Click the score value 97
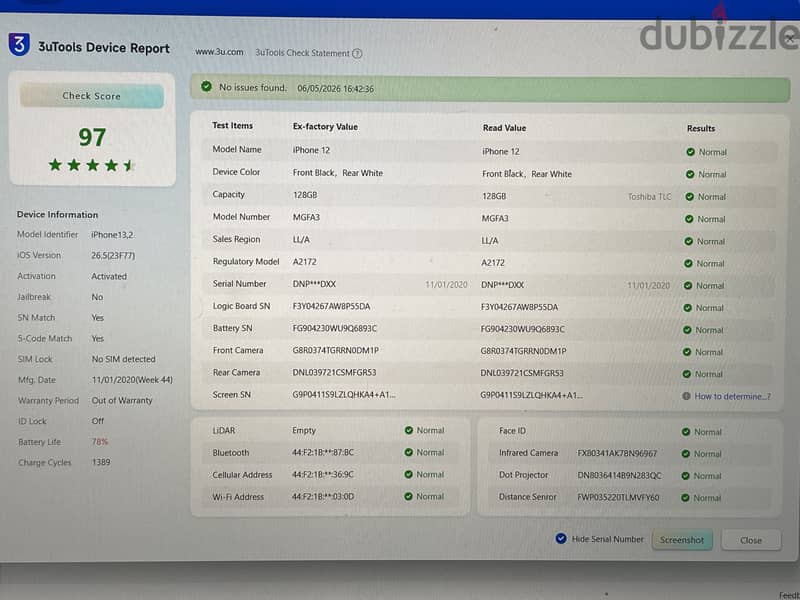800x600 pixels. point(92,137)
